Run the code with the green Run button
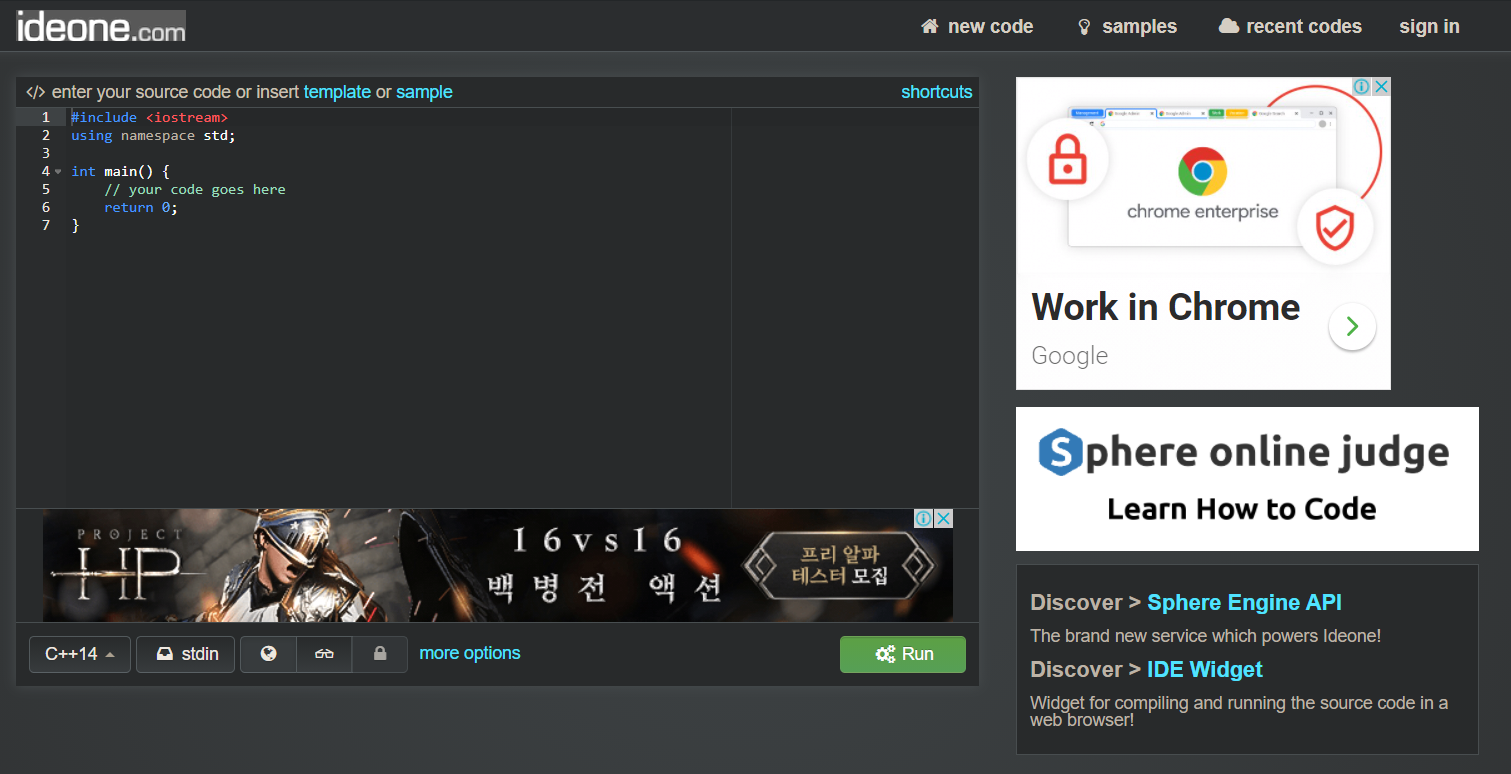Image resolution: width=1511 pixels, height=774 pixels. 903,654
